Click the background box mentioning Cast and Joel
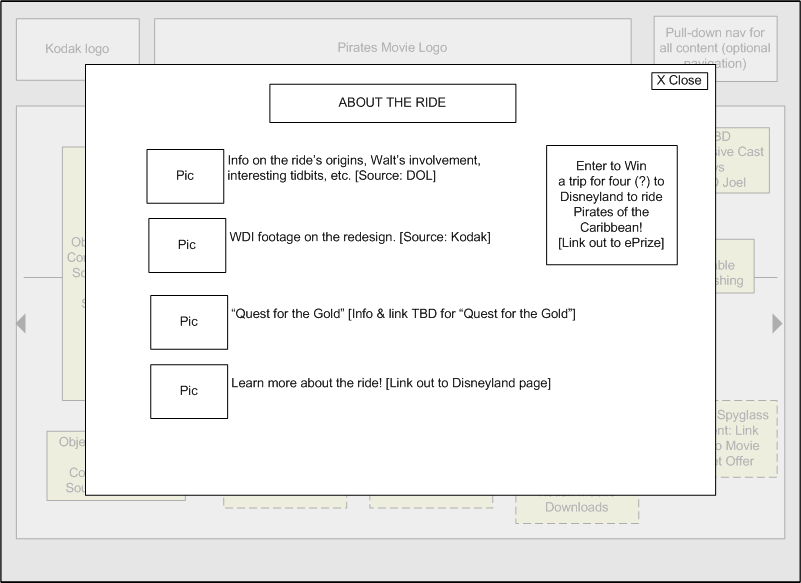The width and height of the screenshot is (801, 583). (742, 160)
